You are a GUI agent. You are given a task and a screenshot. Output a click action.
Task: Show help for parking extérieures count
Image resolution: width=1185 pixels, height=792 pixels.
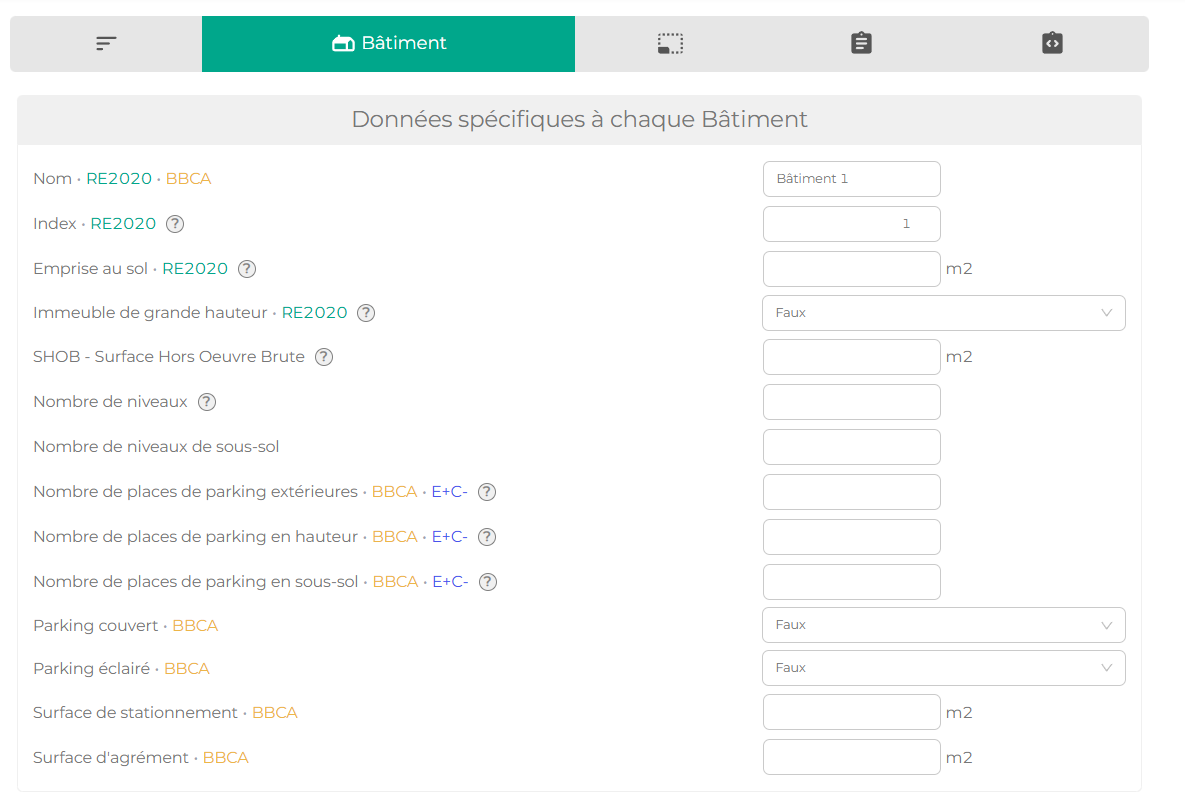(487, 492)
